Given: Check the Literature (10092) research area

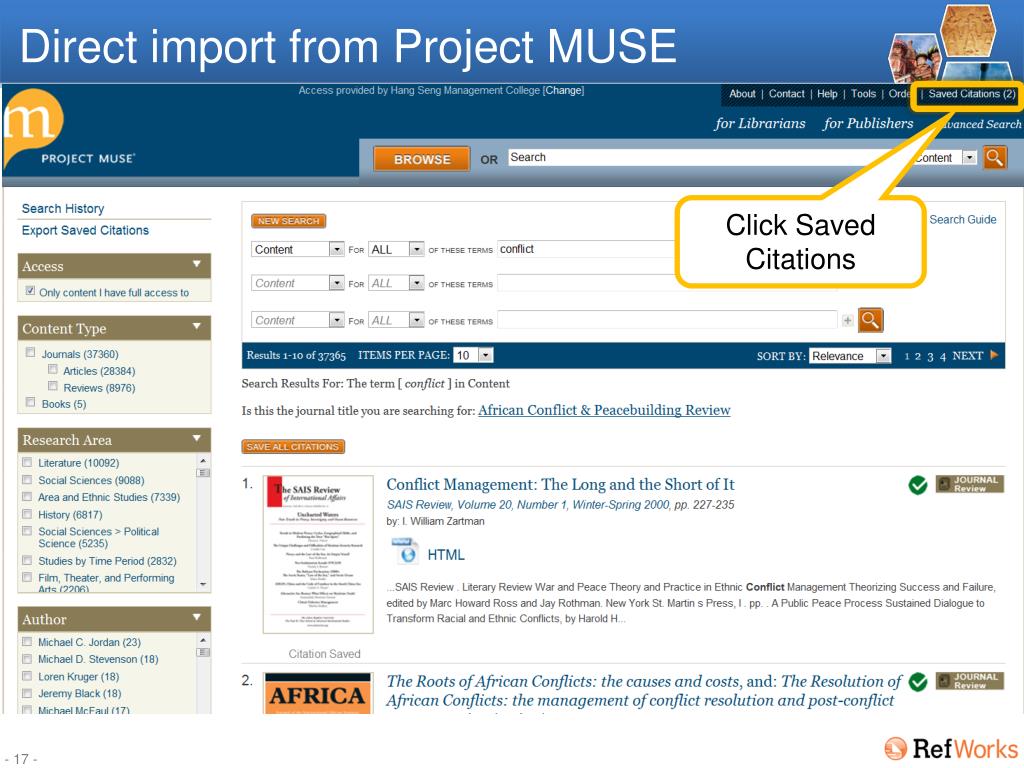Looking at the screenshot, I should point(27,462).
